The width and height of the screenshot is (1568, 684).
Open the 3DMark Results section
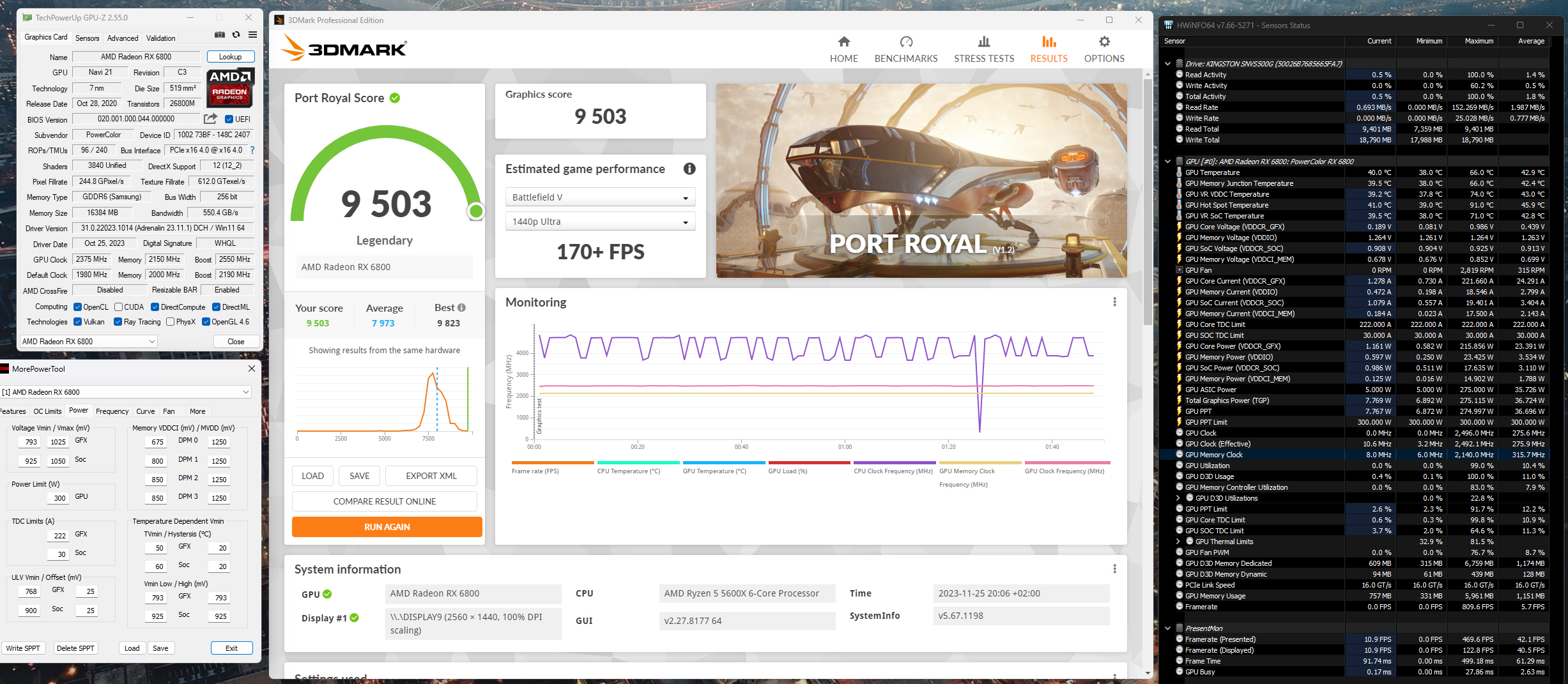(1049, 50)
